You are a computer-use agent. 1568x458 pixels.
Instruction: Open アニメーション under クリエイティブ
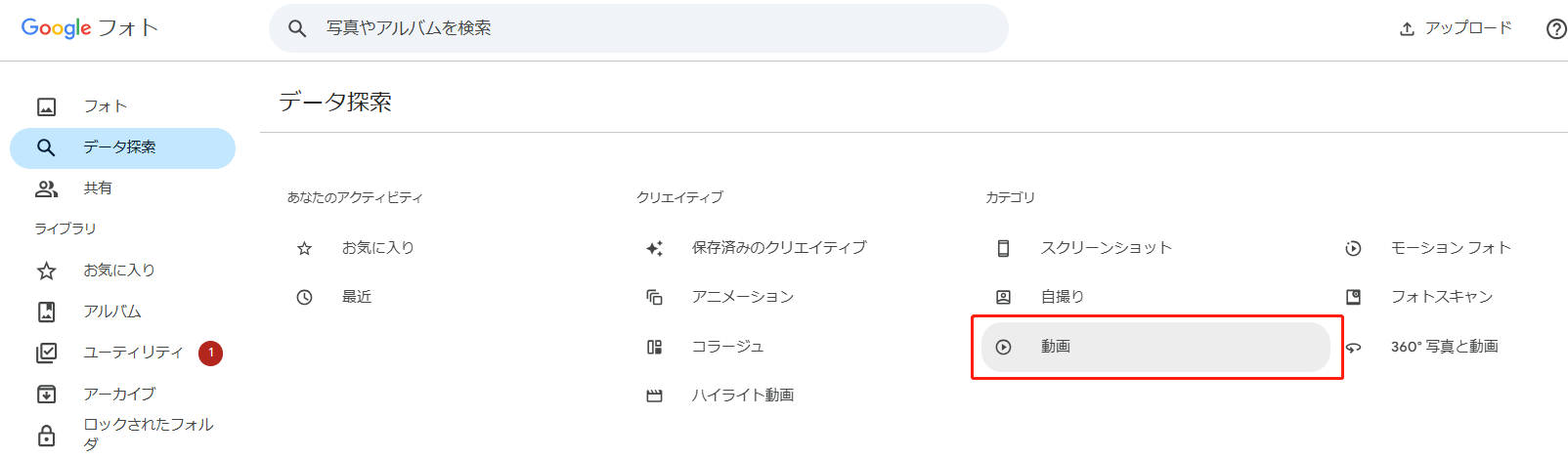pos(742,297)
